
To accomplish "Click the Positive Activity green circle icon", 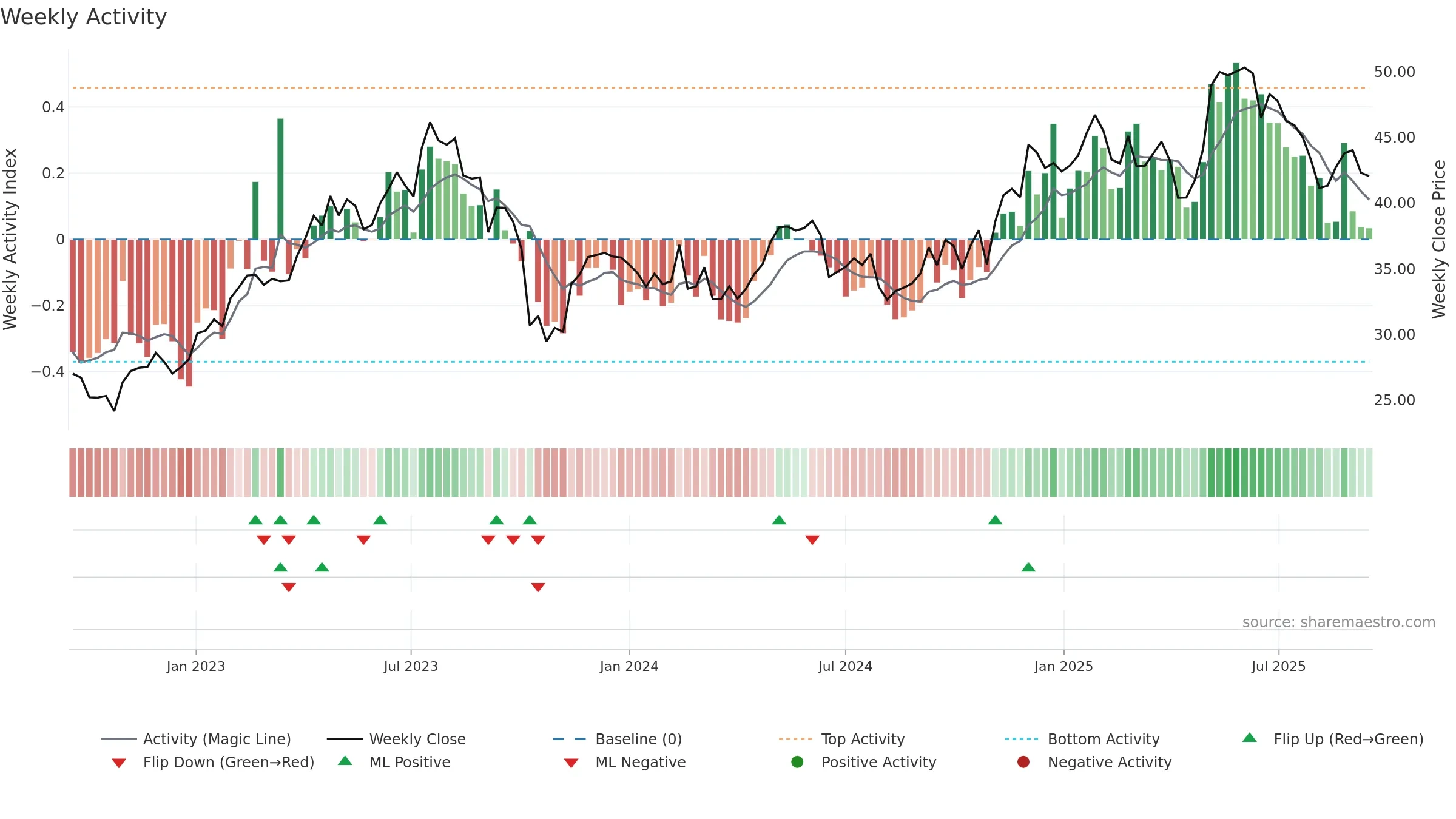I will click(x=797, y=761).
